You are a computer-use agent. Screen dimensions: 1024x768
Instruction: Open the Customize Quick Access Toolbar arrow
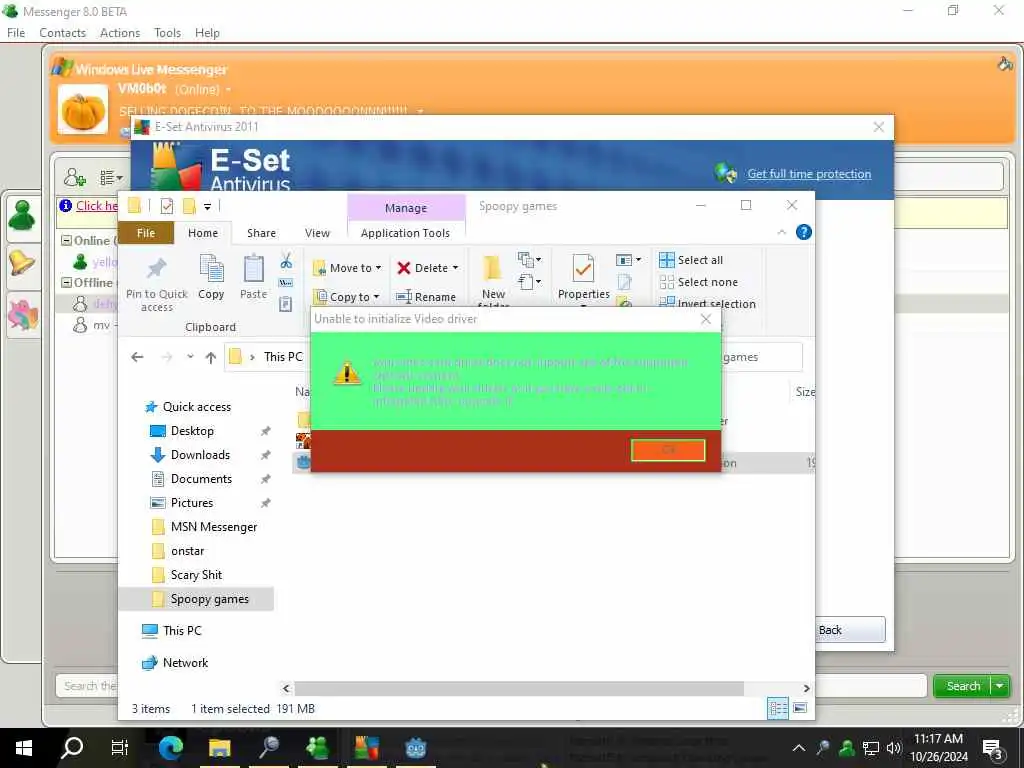pyautogui.click(x=207, y=207)
